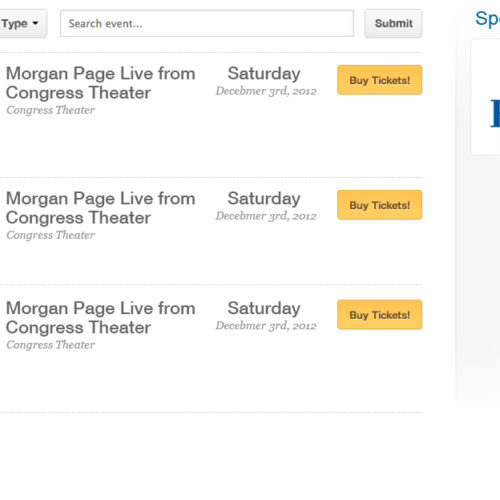Buy tickets for the second Morgan Page event
500x500 pixels.
(380, 205)
